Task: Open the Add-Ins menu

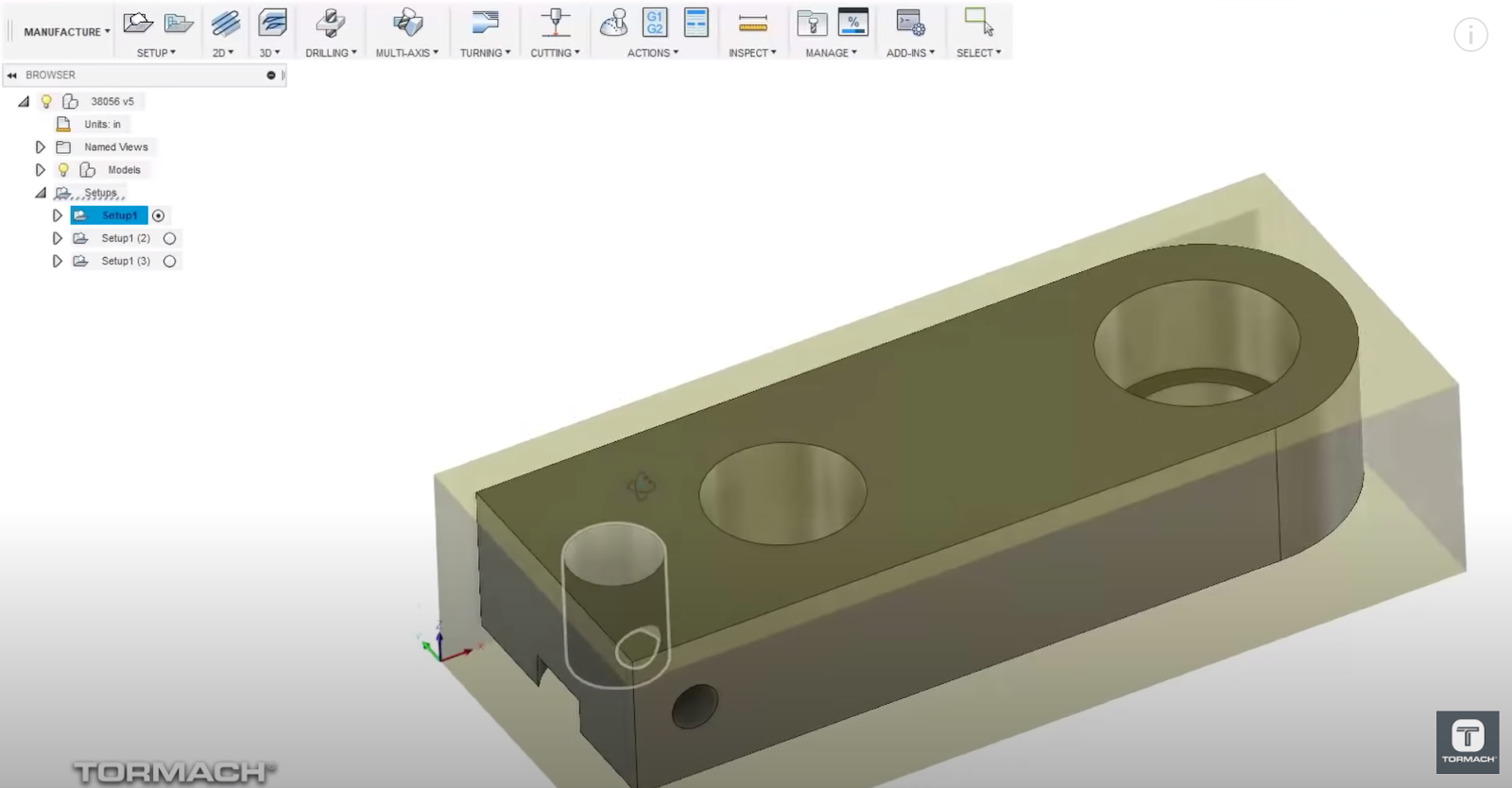Action: tap(911, 53)
